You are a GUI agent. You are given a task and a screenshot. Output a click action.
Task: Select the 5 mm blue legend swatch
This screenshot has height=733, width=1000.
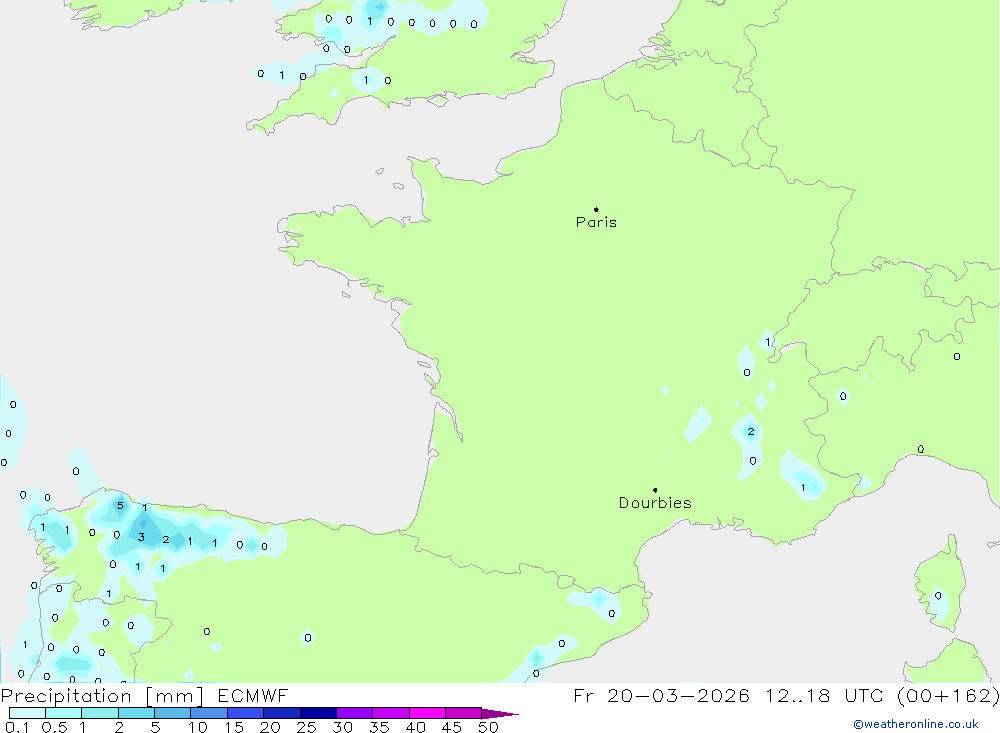point(172,713)
